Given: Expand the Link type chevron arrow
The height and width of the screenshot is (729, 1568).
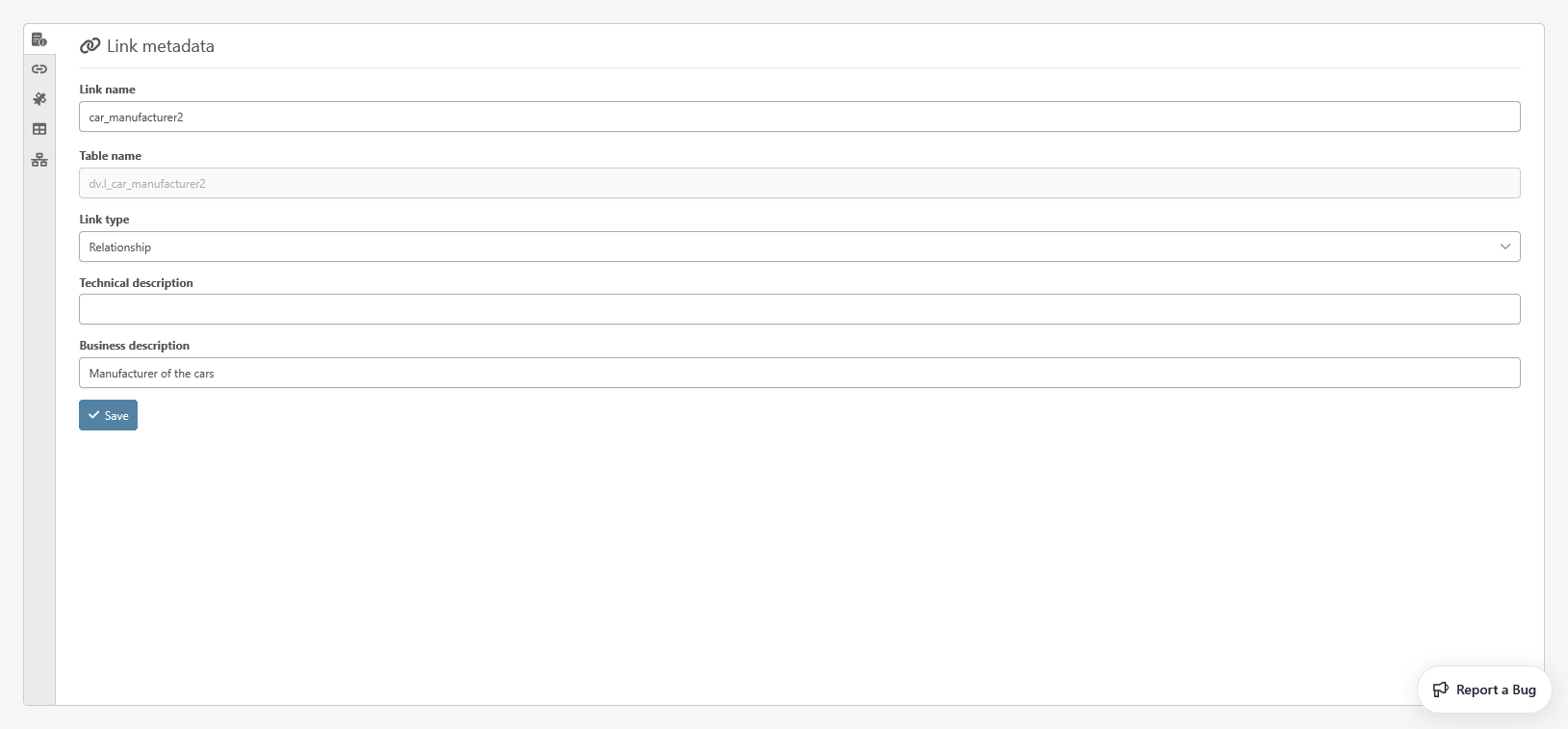Looking at the screenshot, I should click(x=1505, y=247).
